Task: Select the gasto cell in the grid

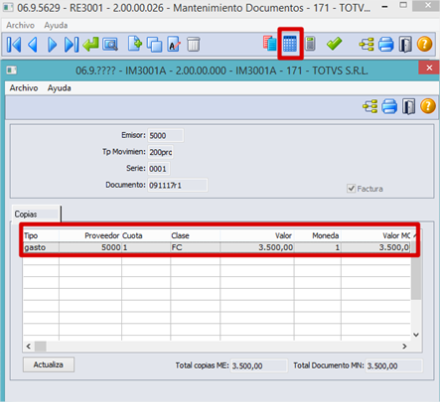Action: click(41, 247)
